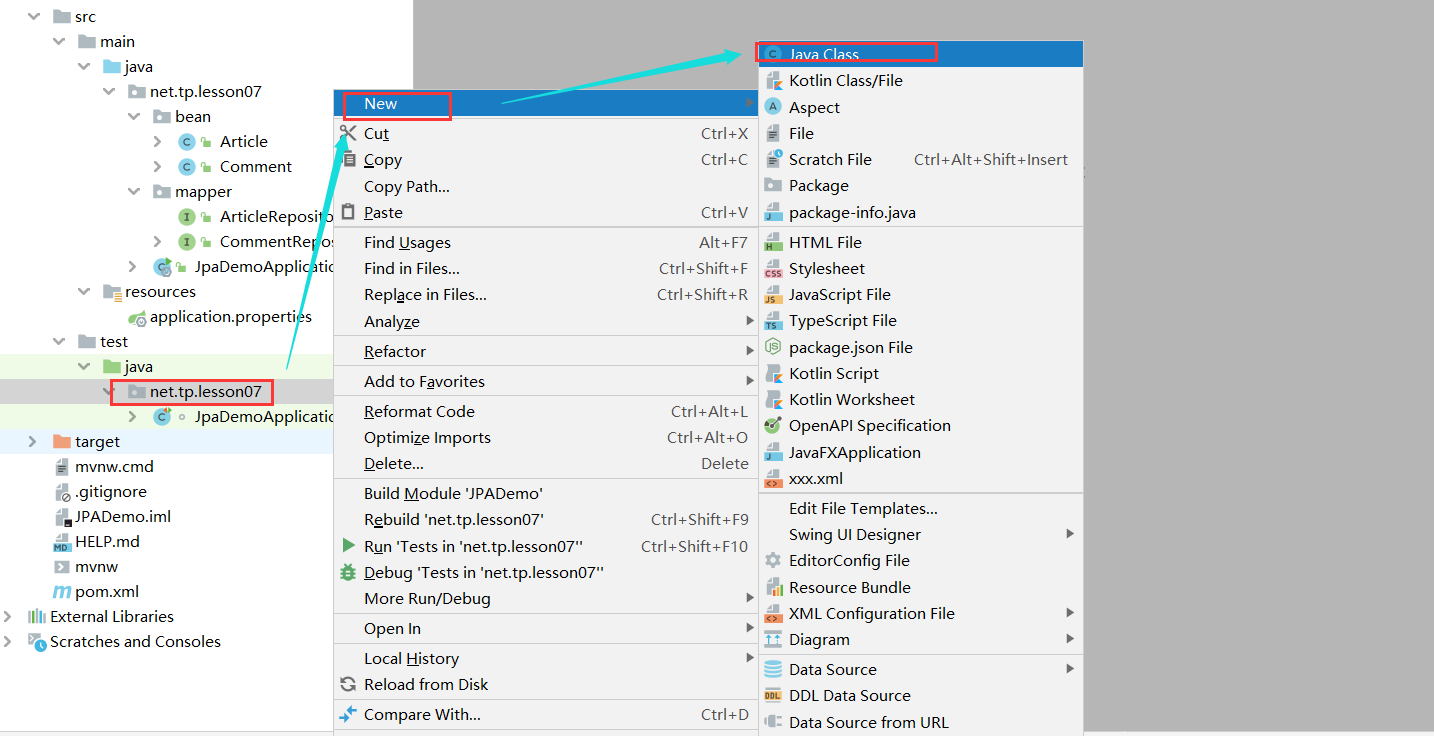Viewport: 1434px width, 736px height.
Task: Click the Kotlin Class/File icon
Action: point(773,80)
